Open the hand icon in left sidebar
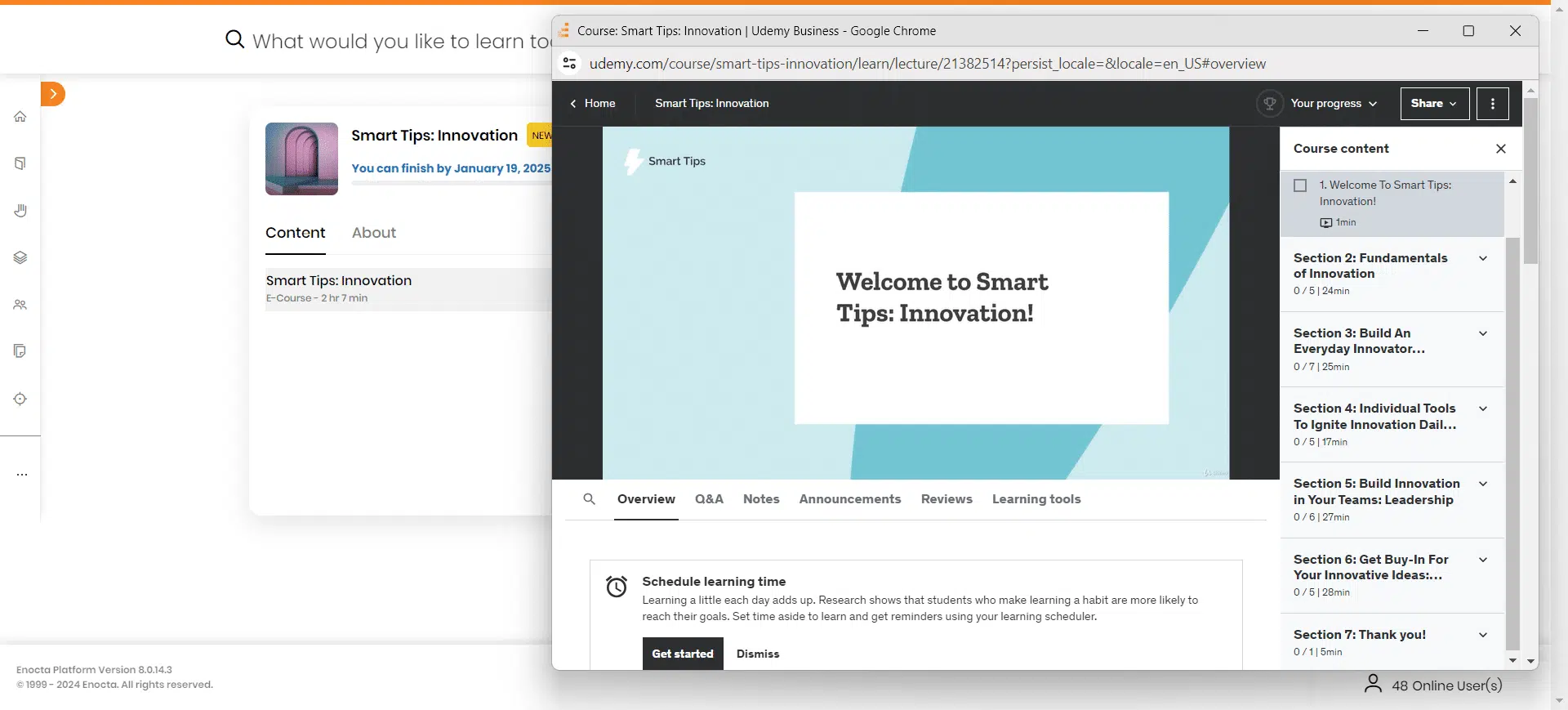 pos(20,211)
